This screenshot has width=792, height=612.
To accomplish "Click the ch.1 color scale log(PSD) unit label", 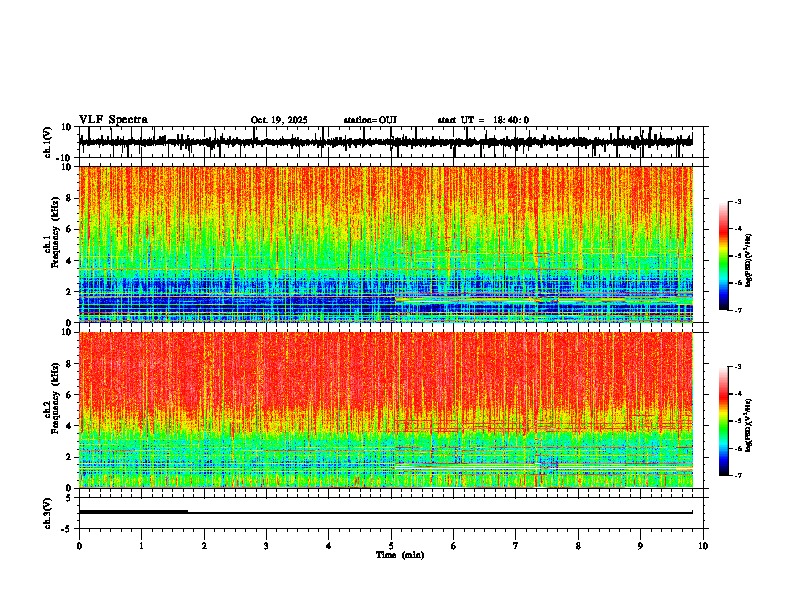I will pyautogui.click(x=749, y=261).
